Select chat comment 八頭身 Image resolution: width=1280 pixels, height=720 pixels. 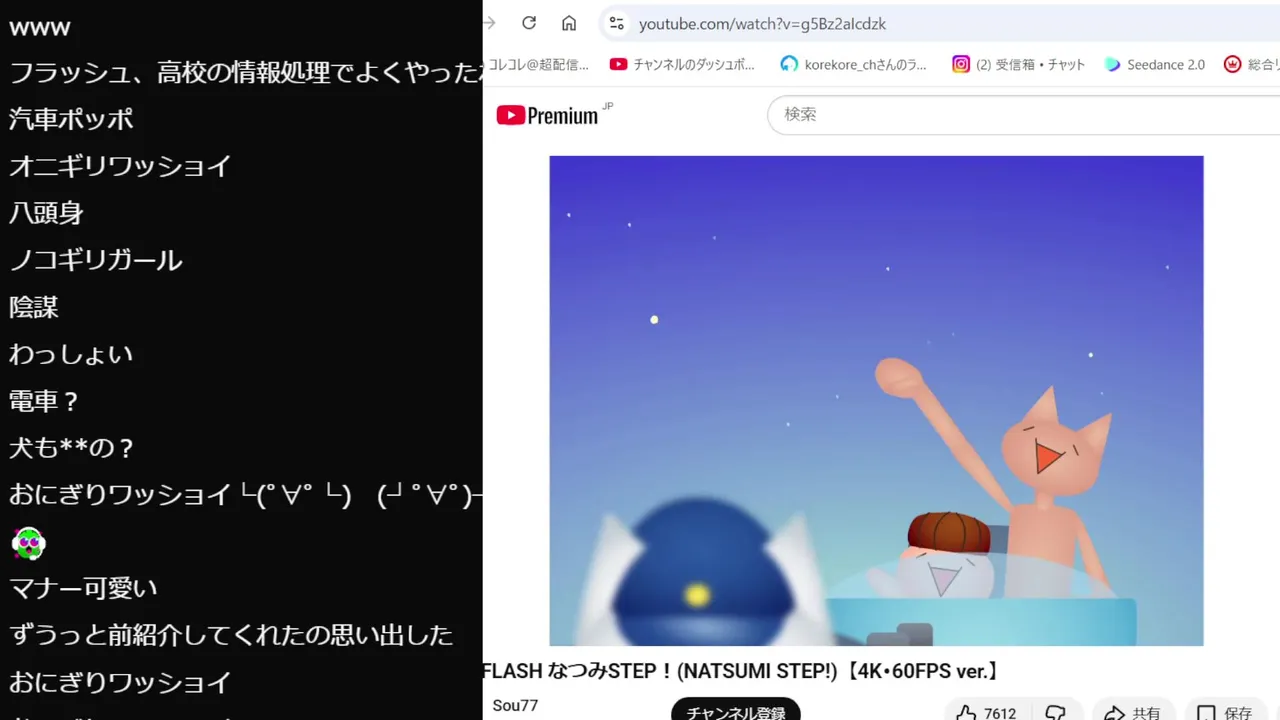pos(46,213)
